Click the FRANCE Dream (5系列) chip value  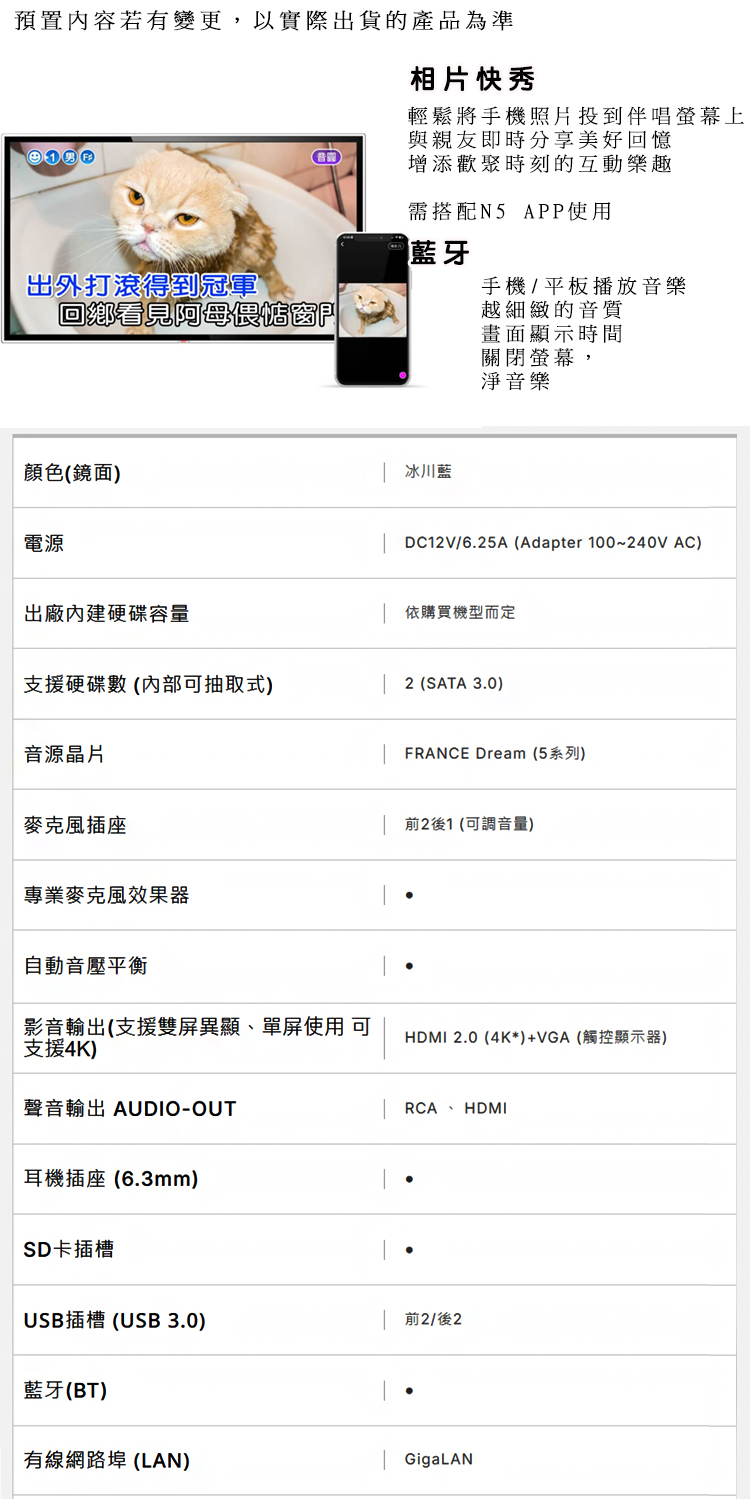(495, 754)
